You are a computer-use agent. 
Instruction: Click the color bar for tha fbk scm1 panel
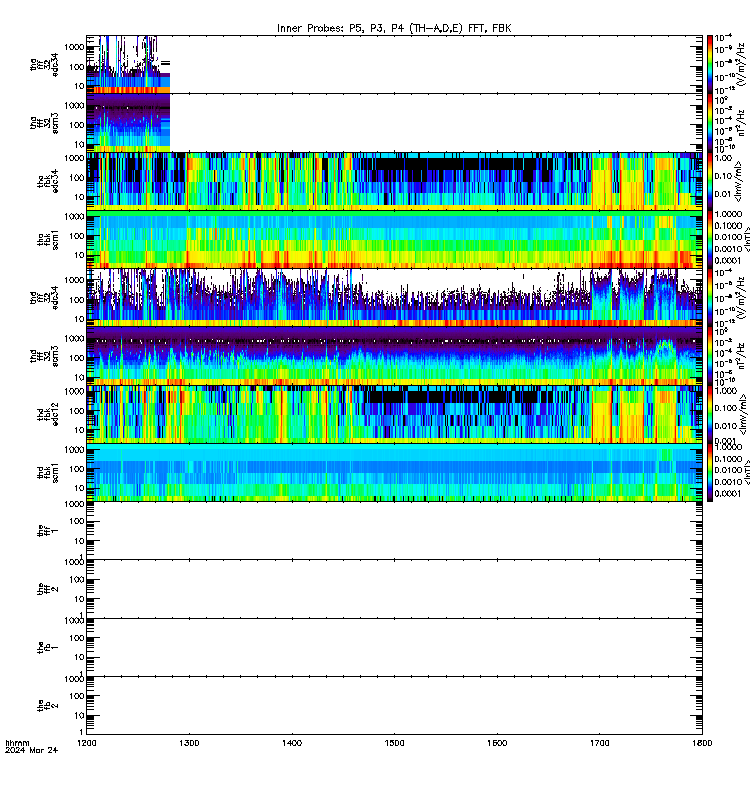[x=710, y=239]
